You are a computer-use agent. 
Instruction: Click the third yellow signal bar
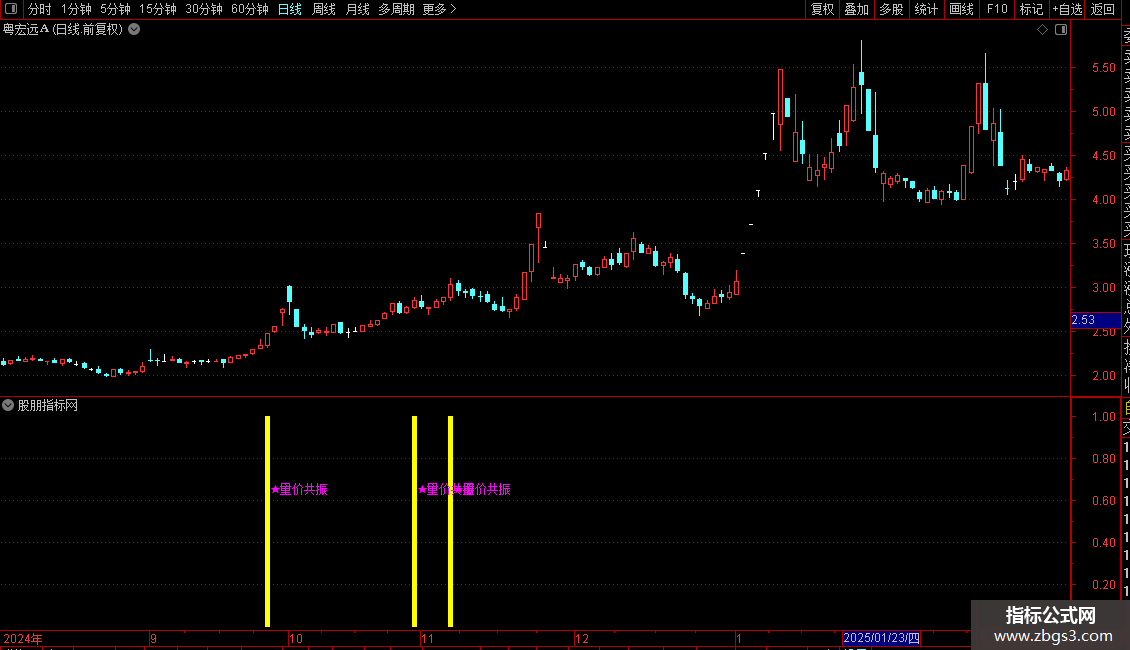click(x=450, y=521)
